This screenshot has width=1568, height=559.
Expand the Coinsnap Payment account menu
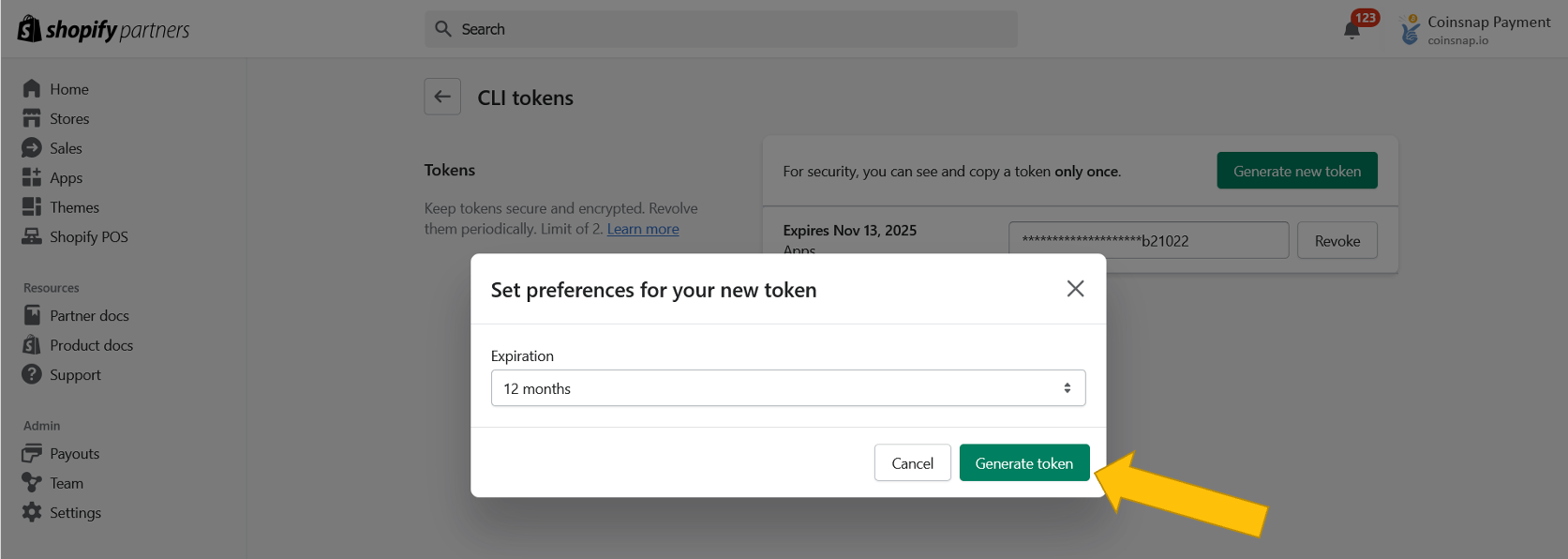[1475, 30]
